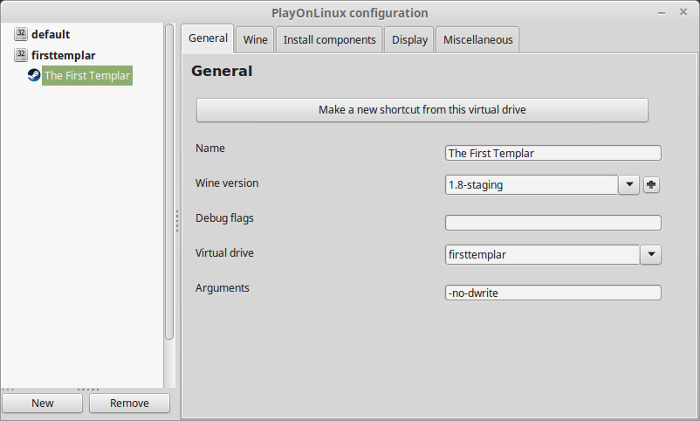Click the Wine version label
The height and width of the screenshot is (421, 700).
(227, 183)
